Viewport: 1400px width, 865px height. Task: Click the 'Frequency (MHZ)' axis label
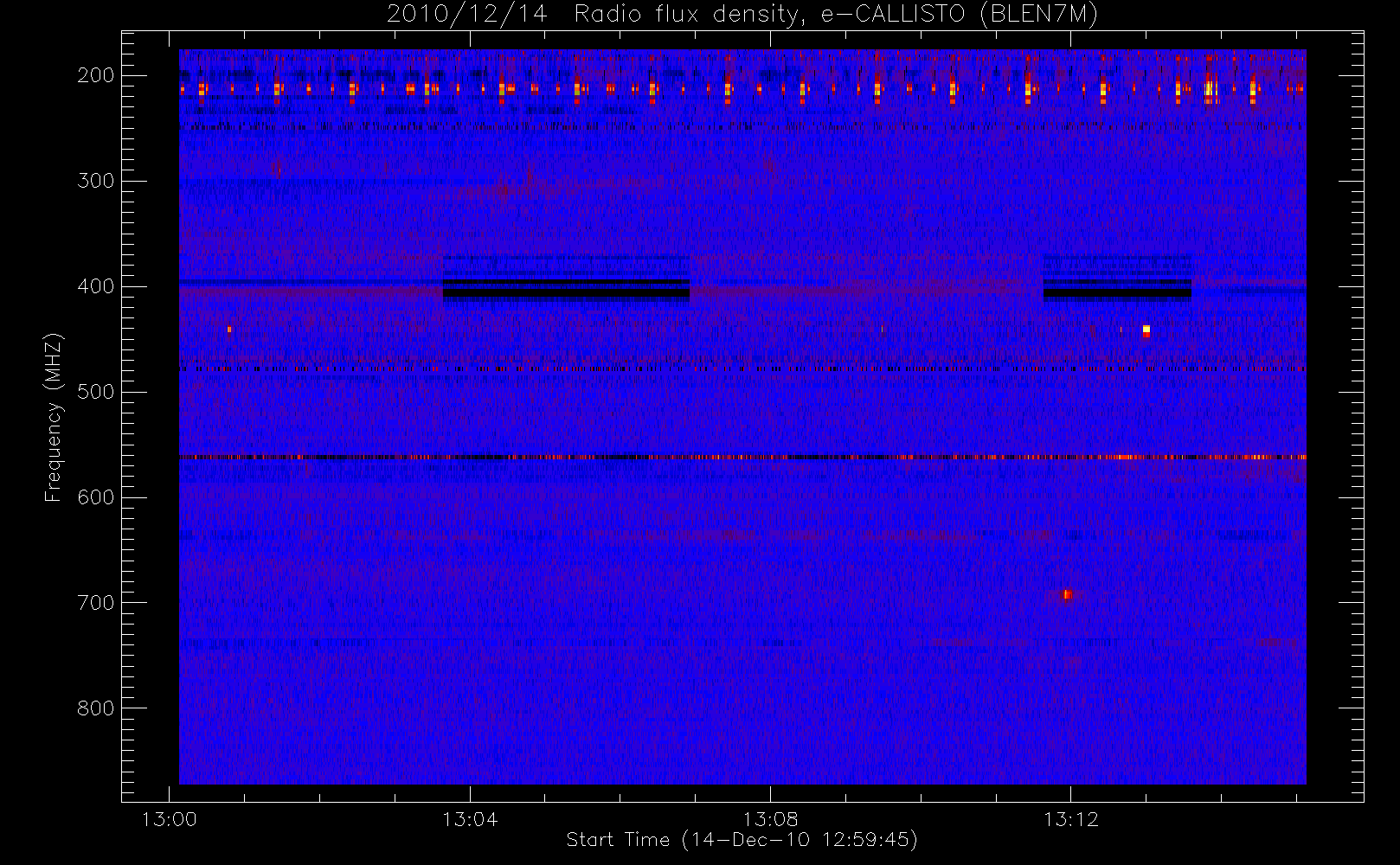coord(54,418)
